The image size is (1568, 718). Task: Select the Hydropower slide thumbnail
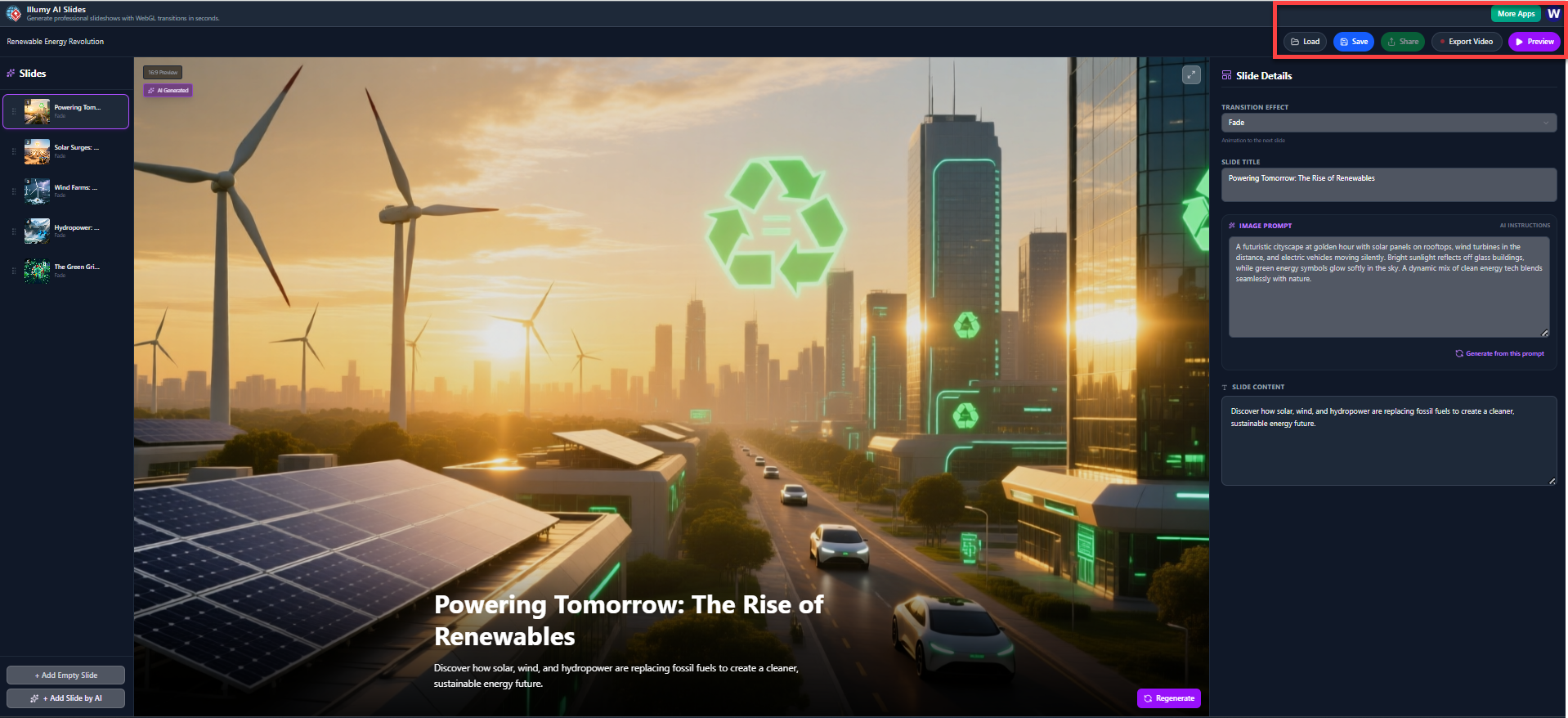[x=37, y=231]
